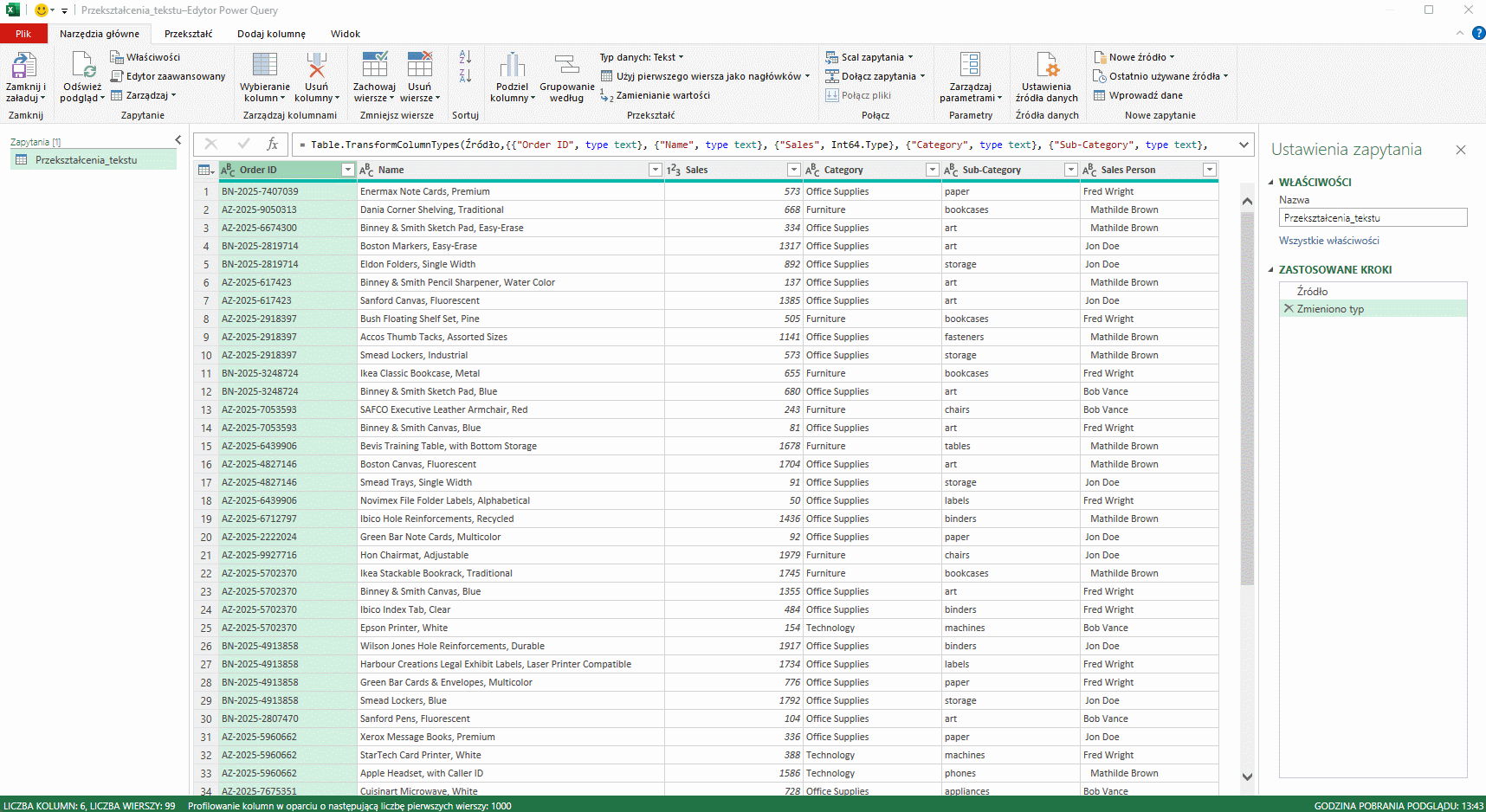Screen dimensions: 1486x812
Task: Click the table menu icon at the grid corner
Action: 205,170
